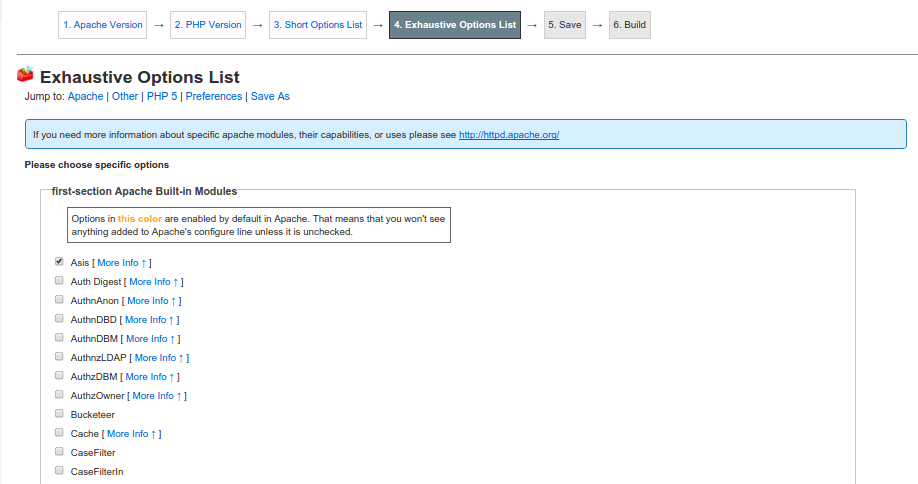Viewport: 918px width, 484px height.
Task: Uncheck the Asis module checkbox
Action: pos(59,262)
